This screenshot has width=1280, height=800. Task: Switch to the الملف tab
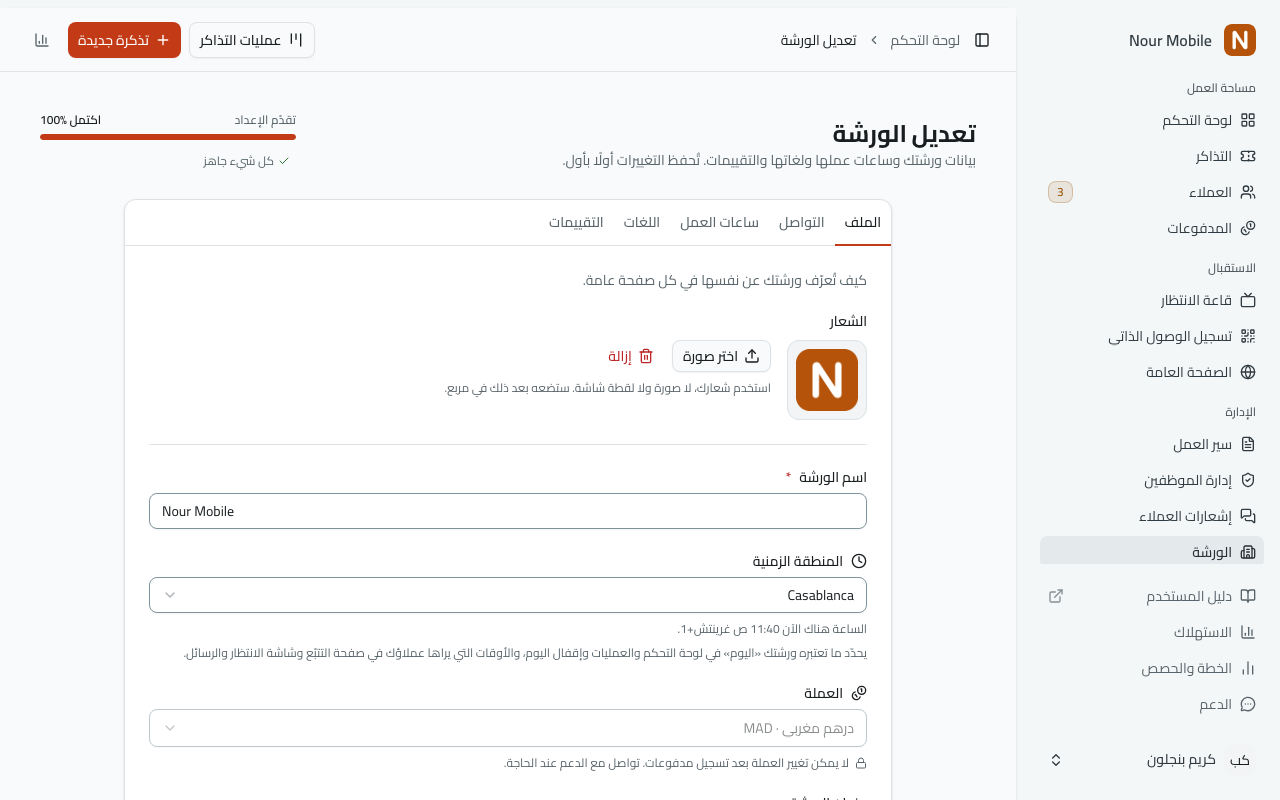pos(863,222)
